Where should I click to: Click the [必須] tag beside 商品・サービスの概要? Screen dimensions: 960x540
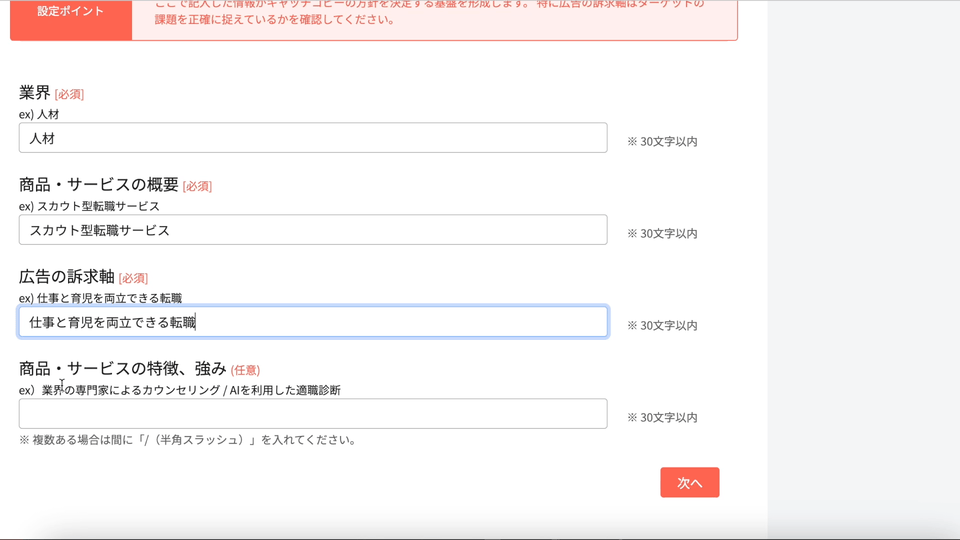[197, 186]
